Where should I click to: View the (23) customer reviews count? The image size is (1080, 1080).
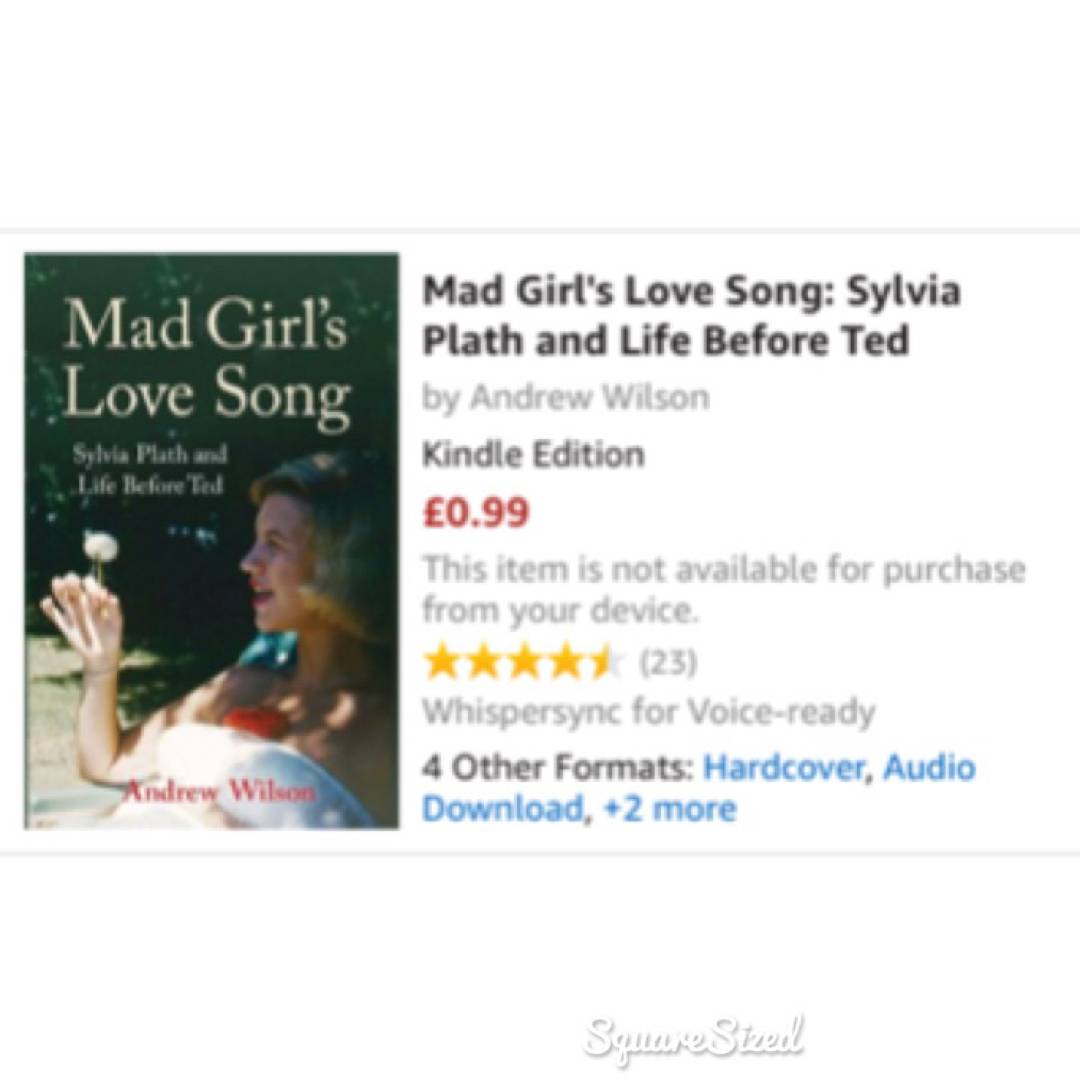click(668, 663)
